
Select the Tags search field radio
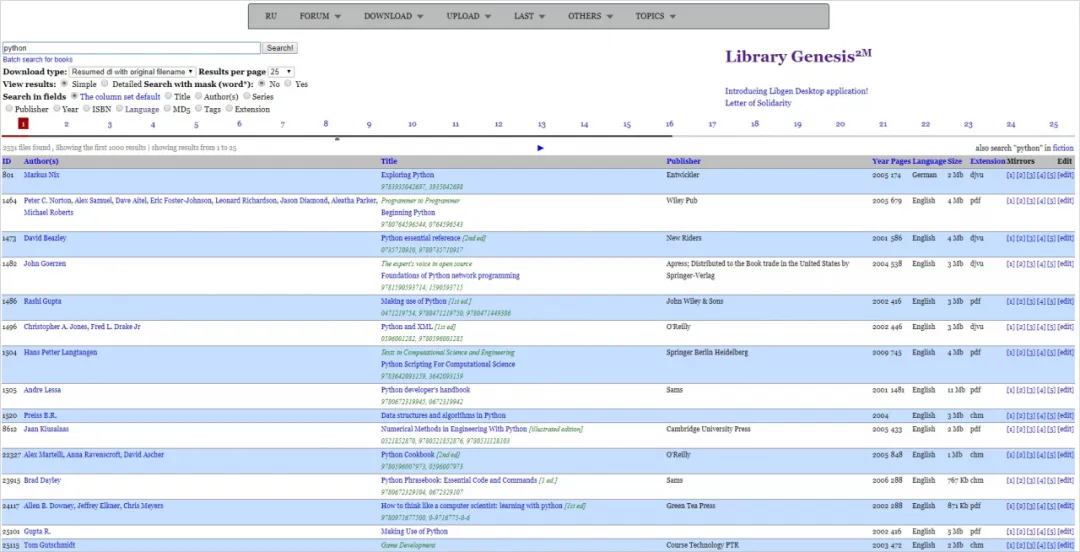tap(198, 109)
